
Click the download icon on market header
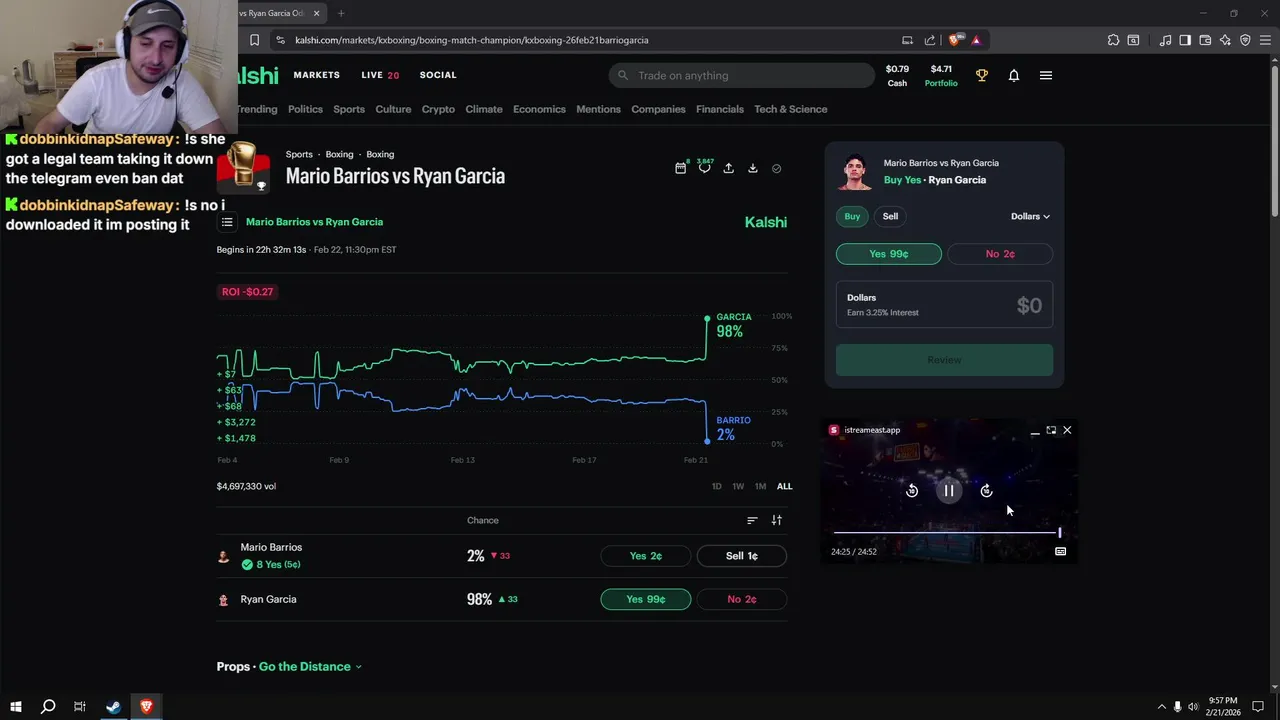click(x=752, y=168)
